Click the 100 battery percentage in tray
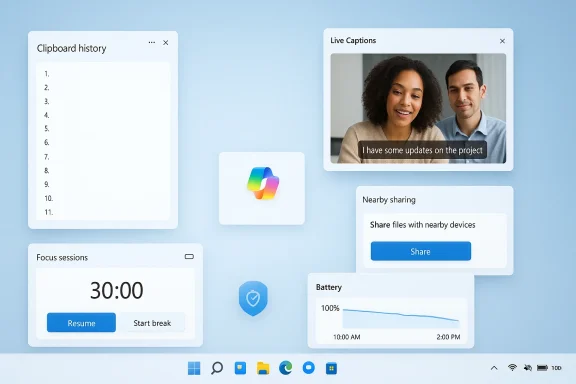The width and height of the screenshot is (576, 384). (556, 368)
